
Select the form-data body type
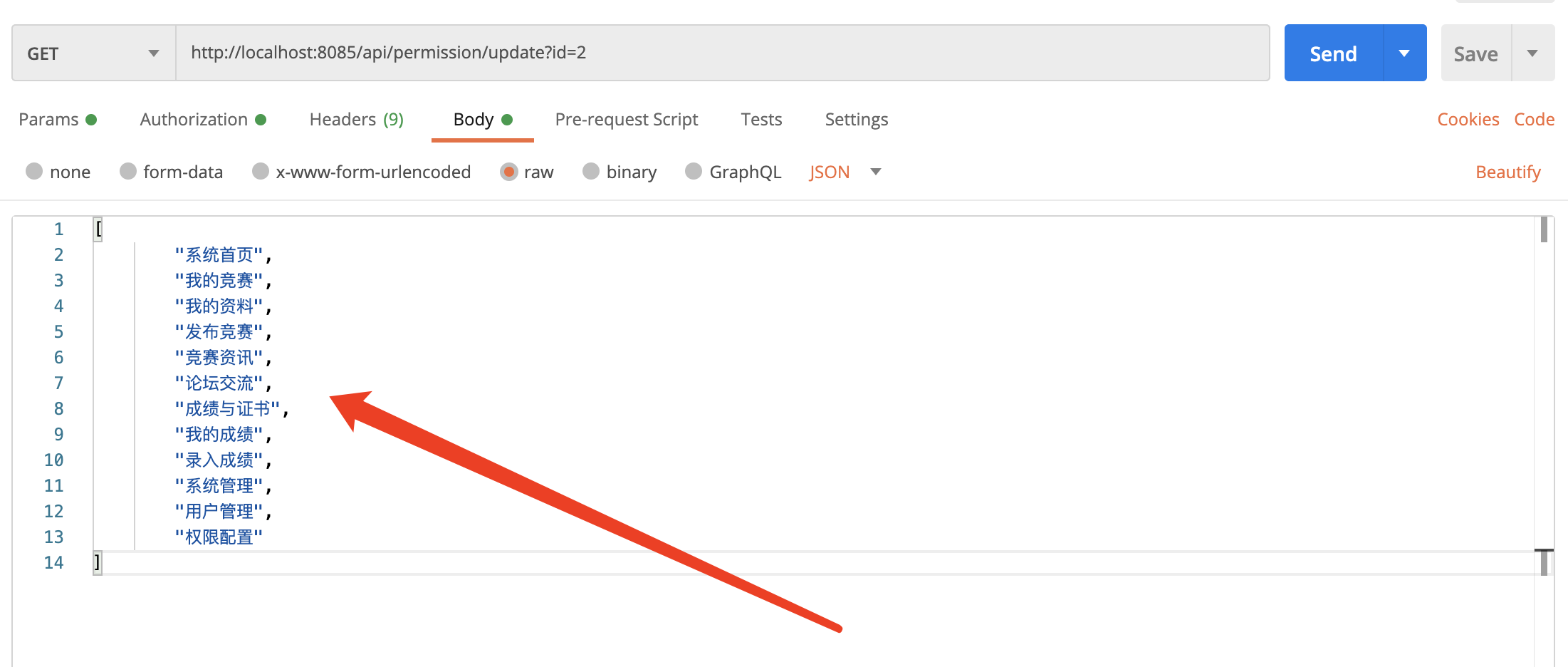click(x=129, y=172)
